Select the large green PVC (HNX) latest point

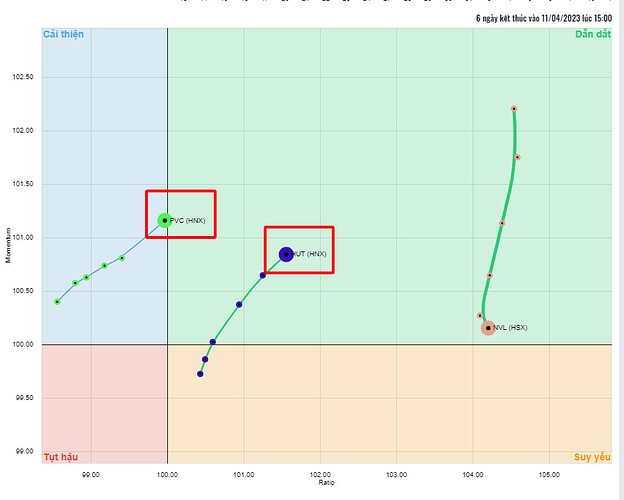click(x=164, y=220)
